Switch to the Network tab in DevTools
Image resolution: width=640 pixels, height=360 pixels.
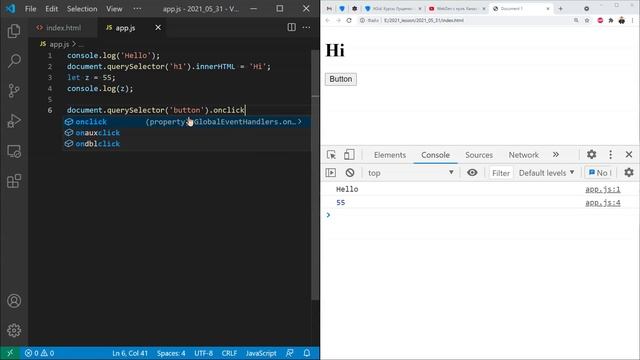tap(523, 155)
